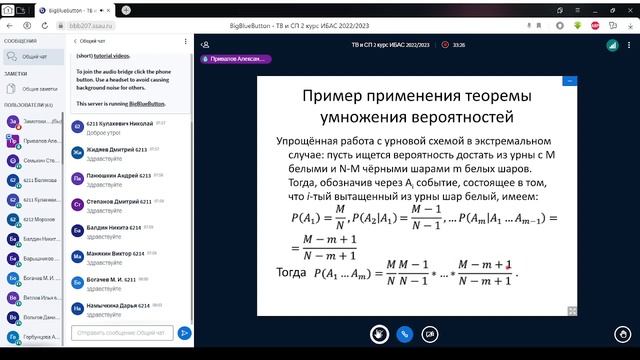
Task: Click chat message from Степанов Дмитрий 6211
Action: 129,206
